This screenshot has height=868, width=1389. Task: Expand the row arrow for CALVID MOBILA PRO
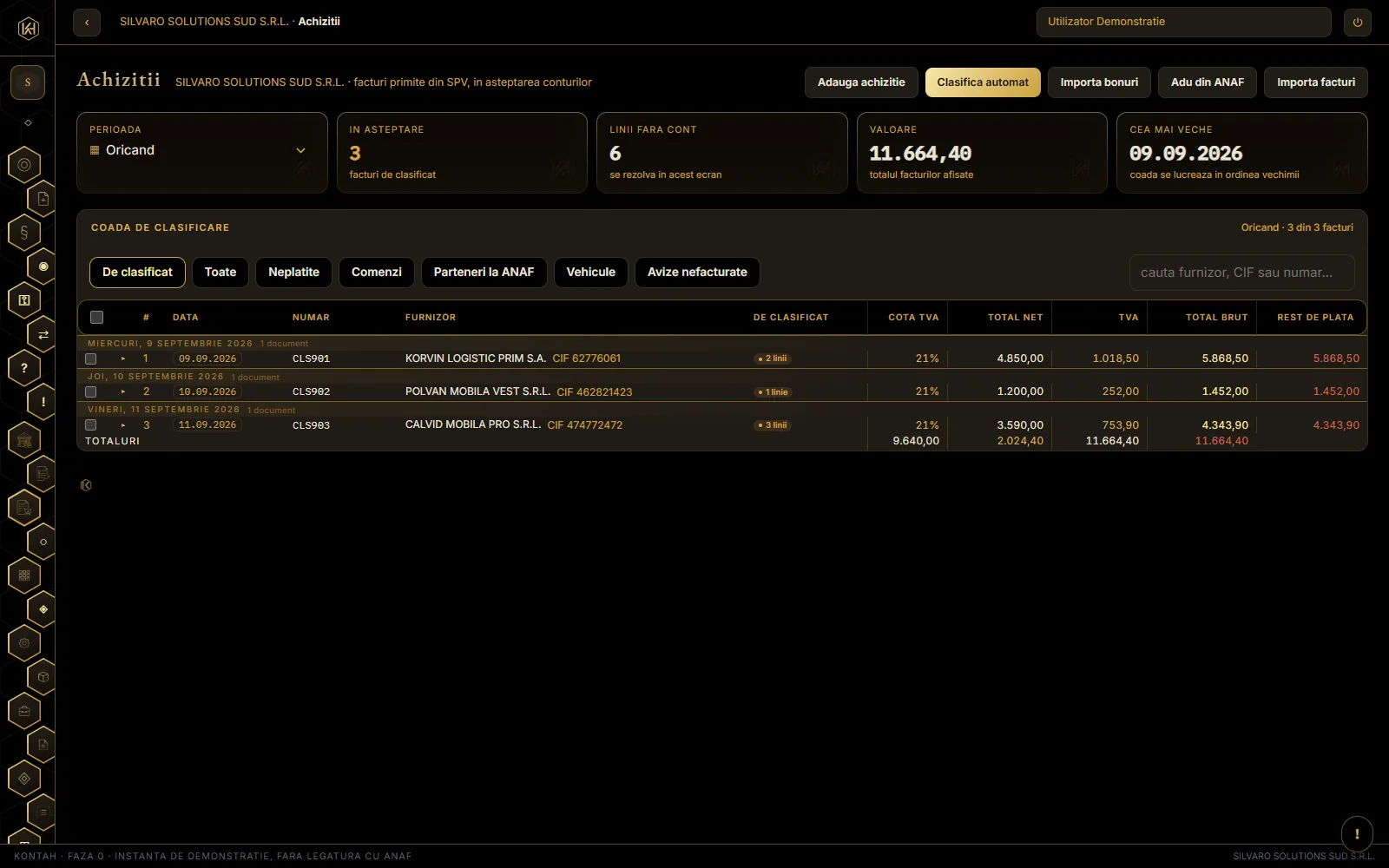123,425
